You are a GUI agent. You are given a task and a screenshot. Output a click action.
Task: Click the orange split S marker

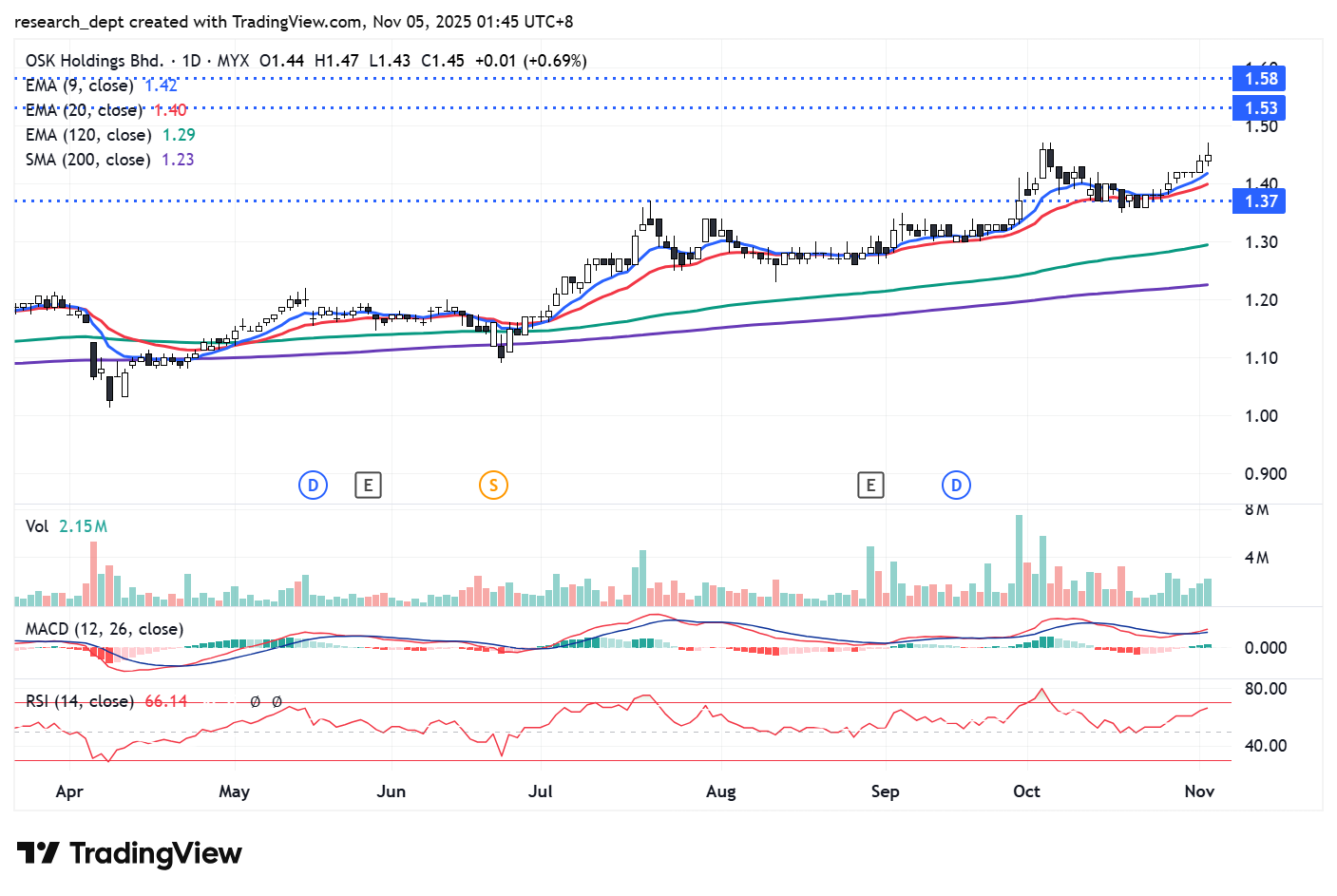coord(493,486)
